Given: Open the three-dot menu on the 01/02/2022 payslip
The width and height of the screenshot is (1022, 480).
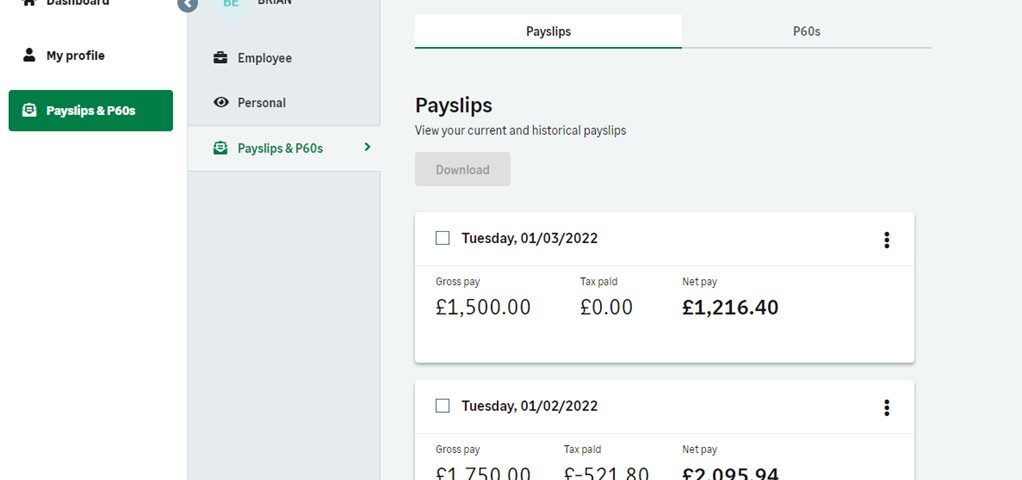Looking at the screenshot, I should [886, 408].
